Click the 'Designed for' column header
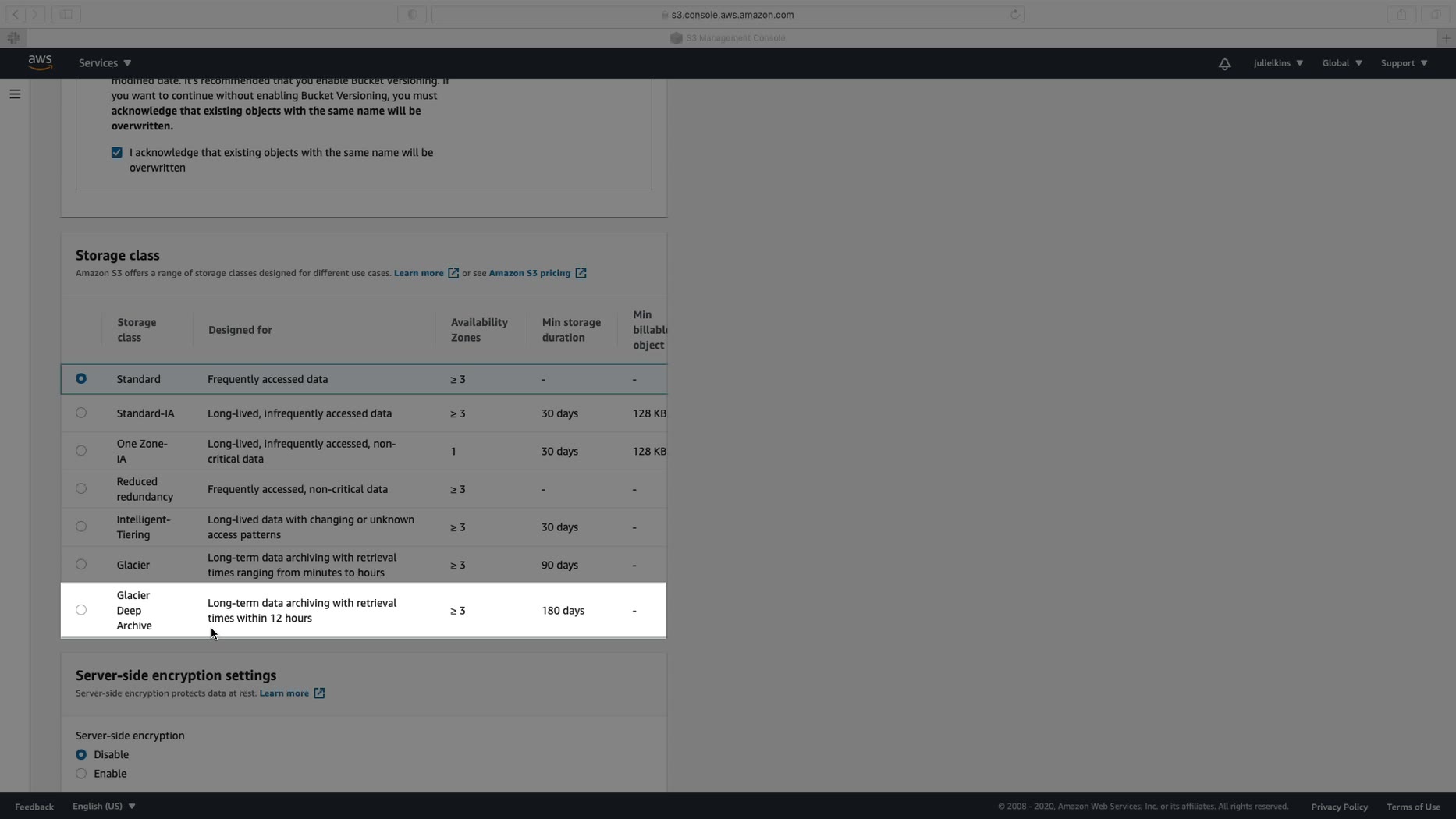1456x819 pixels. pos(240,330)
